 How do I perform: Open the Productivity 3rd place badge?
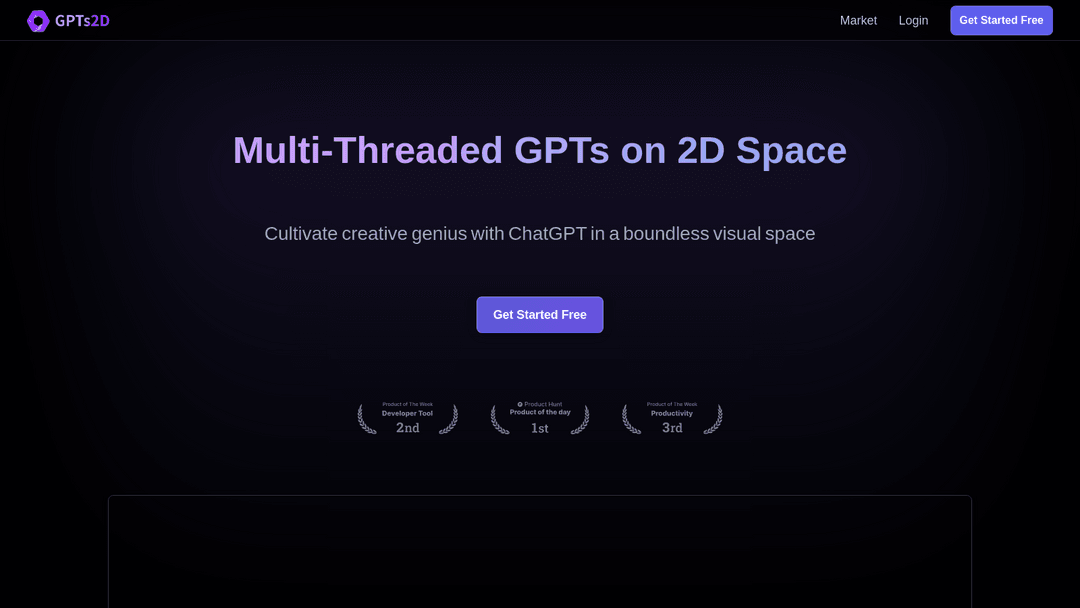pyautogui.click(x=672, y=418)
